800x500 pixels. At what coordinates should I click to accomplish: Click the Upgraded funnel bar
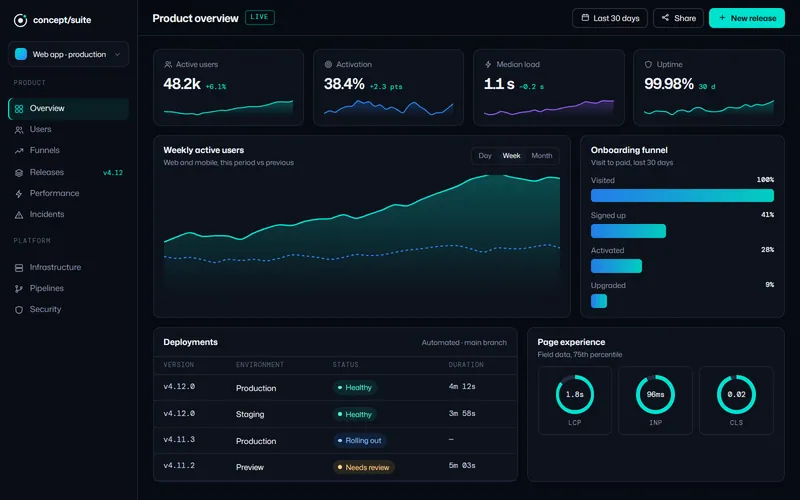tap(599, 301)
